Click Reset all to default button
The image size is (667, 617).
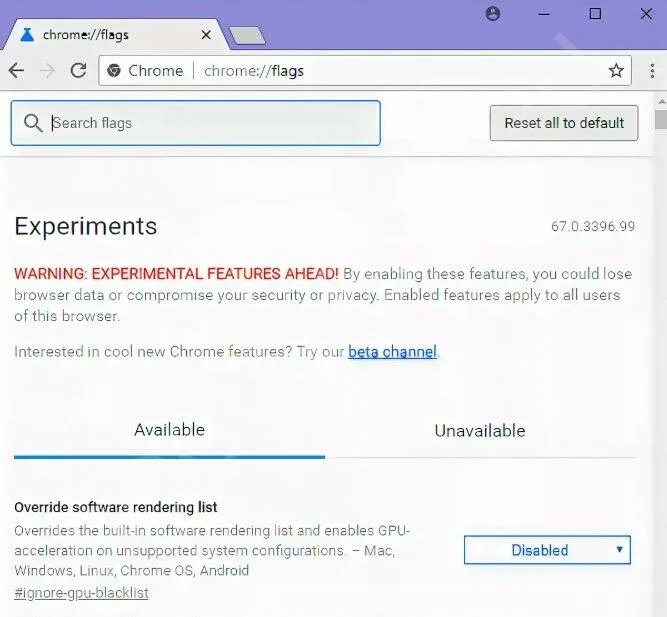pos(564,123)
